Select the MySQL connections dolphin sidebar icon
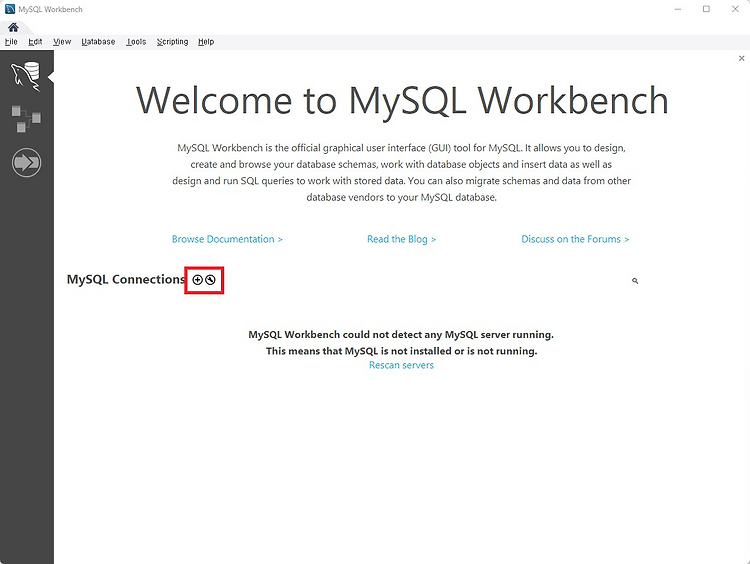This screenshot has height=564, width=750. 26,76
